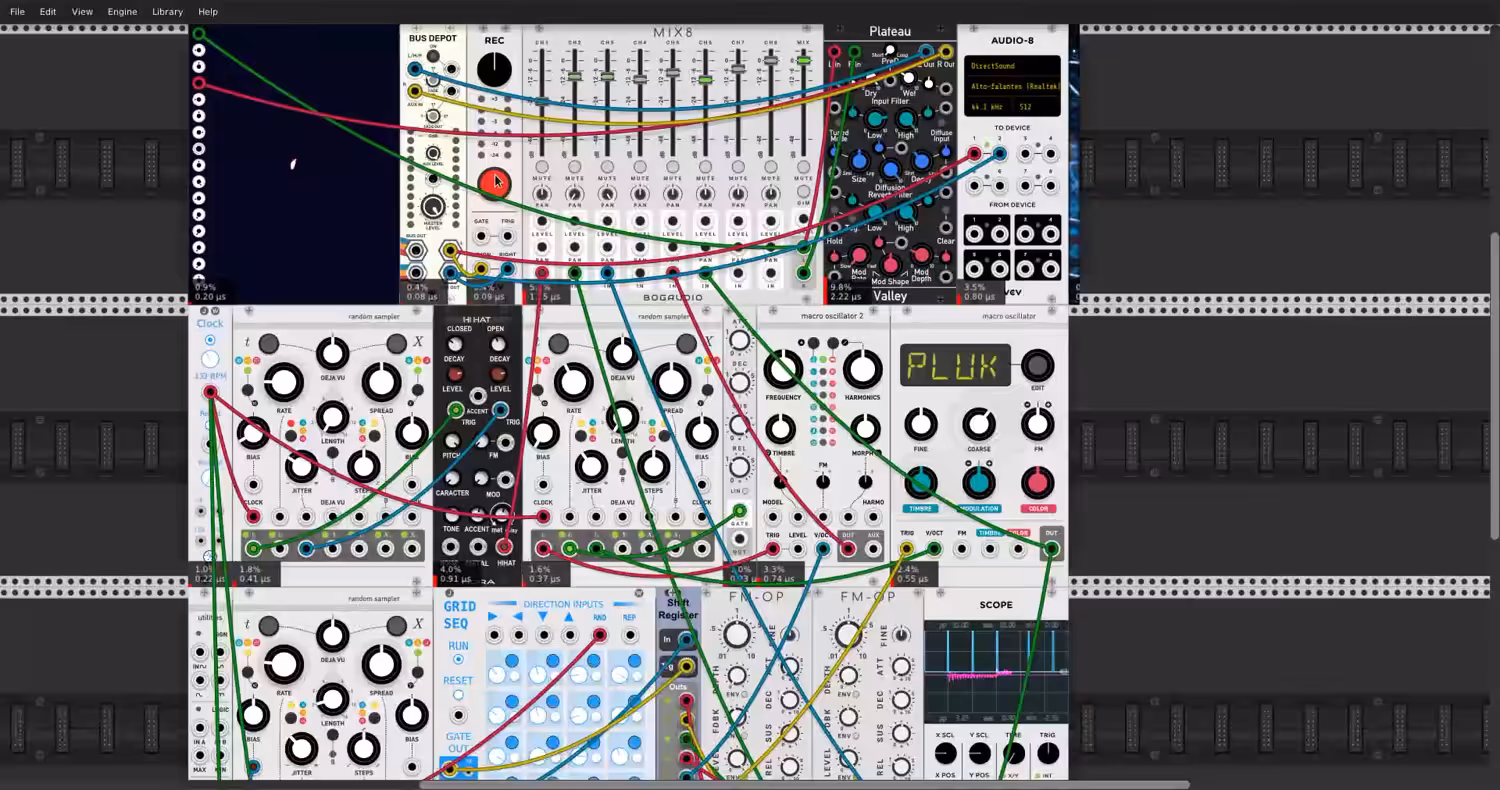The height and width of the screenshot is (790, 1500).
Task: Open the DirectSound driver selector on Audio-8
Action: pos(992,66)
